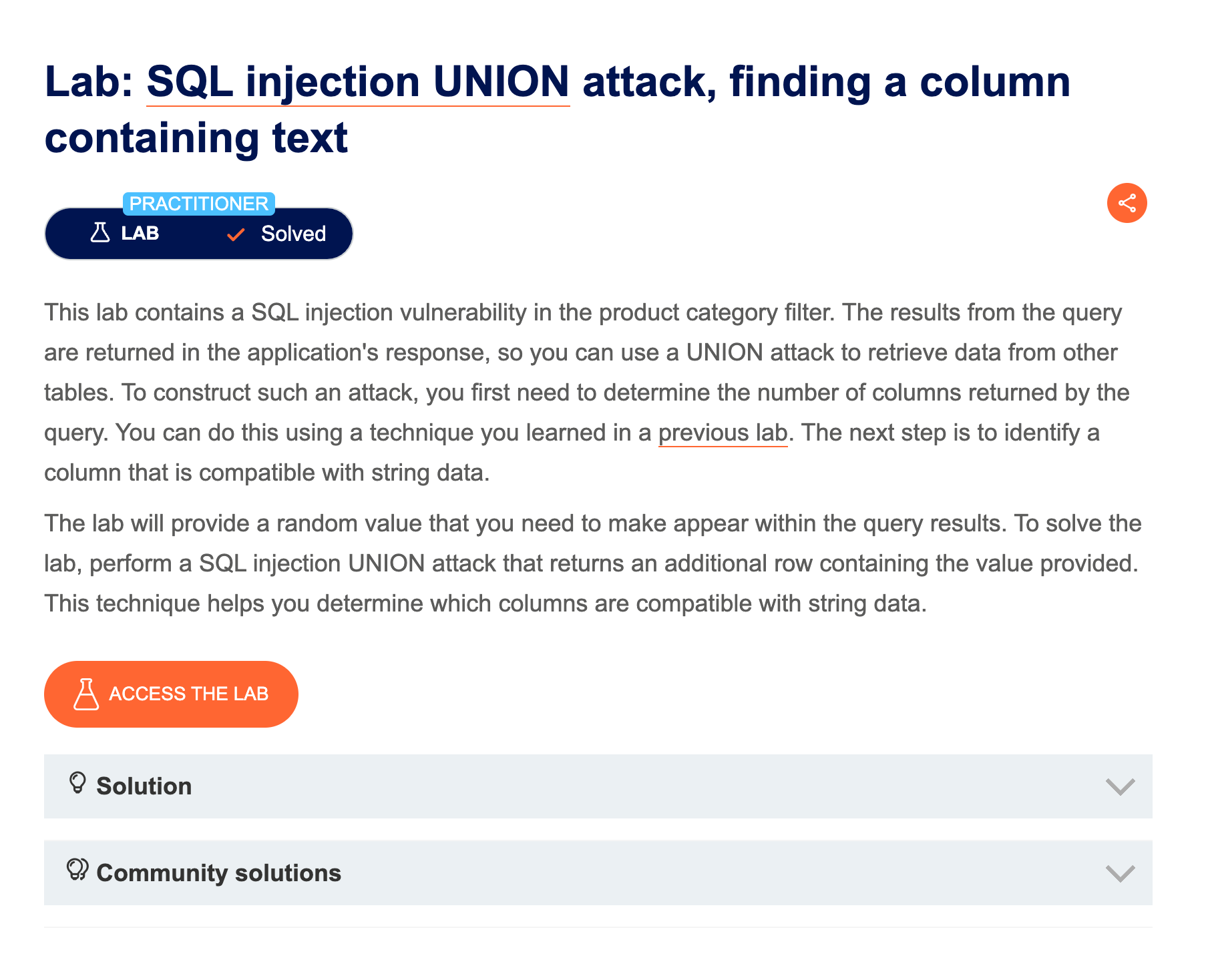Open the previous lab link
Screen dimensions: 1206x980
(x=723, y=433)
